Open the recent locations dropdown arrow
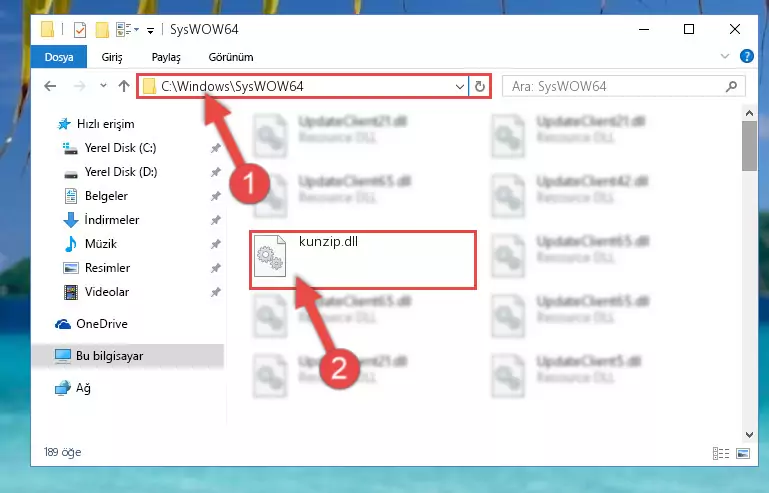Viewport: 769px width, 493px height. click(103, 86)
